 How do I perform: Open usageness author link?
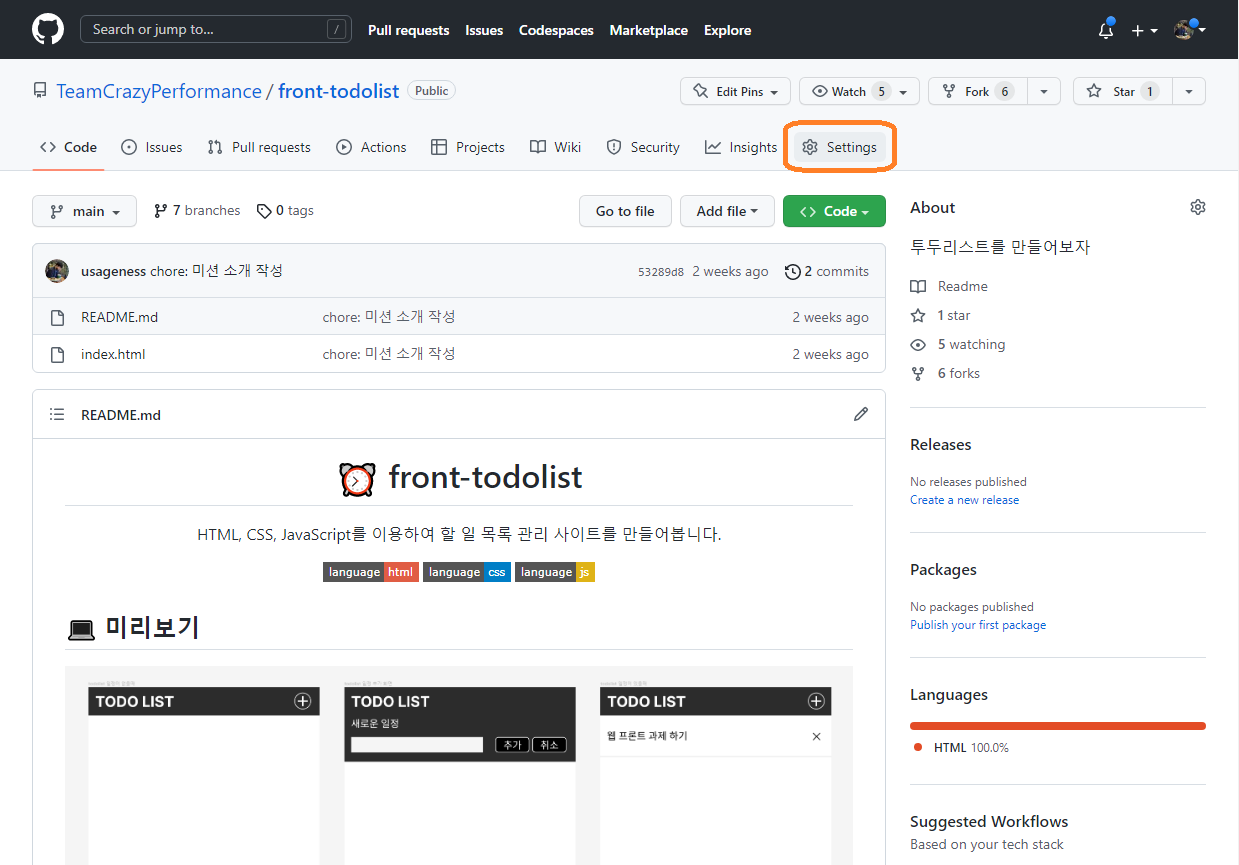click(x=113, y=271)
